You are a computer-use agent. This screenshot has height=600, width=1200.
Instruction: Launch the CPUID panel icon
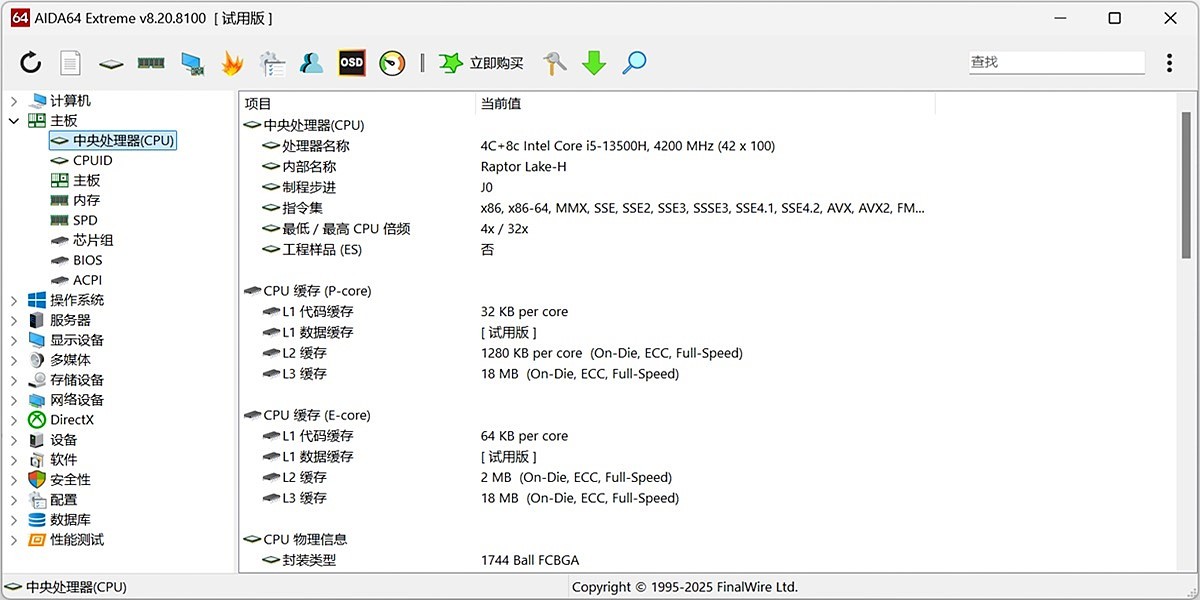110,62
